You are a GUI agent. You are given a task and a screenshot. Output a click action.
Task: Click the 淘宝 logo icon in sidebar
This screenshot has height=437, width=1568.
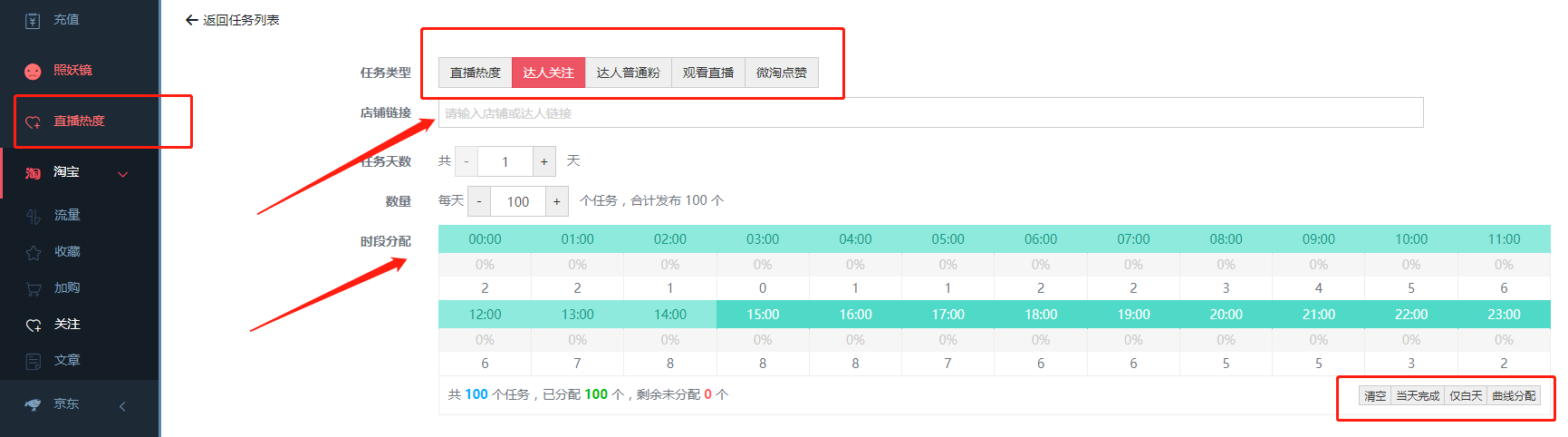33,172
